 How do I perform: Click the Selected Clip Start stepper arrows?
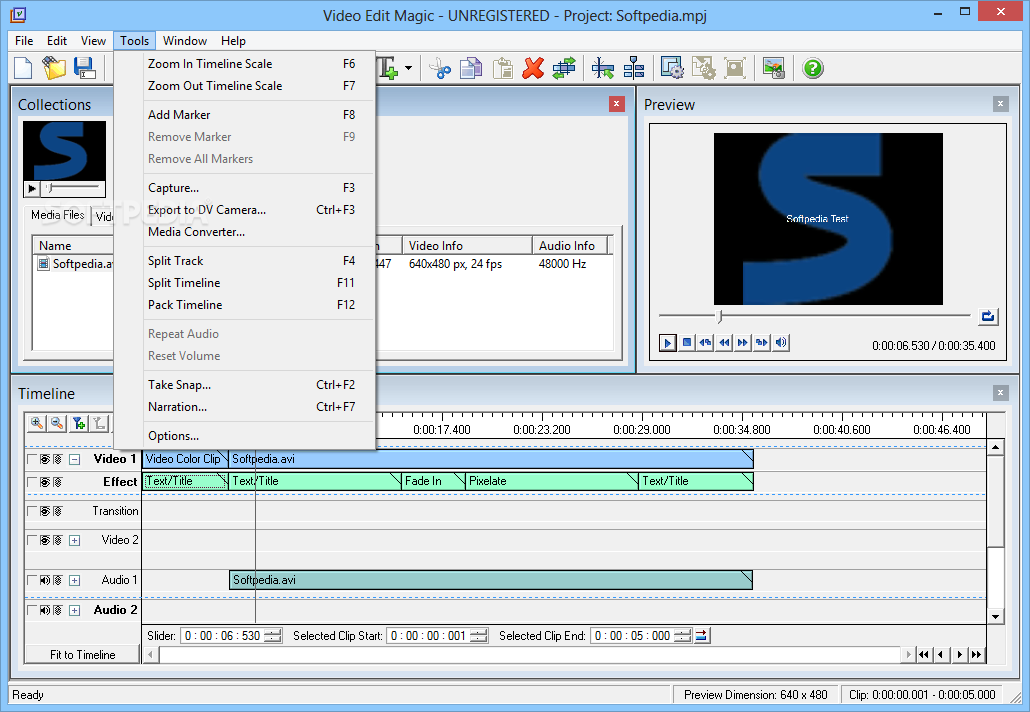click(479, 636)
